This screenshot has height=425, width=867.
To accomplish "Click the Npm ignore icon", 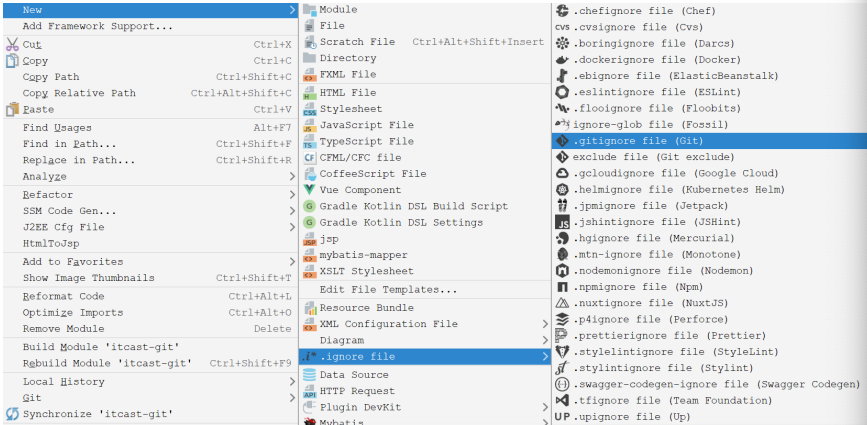I will coord(562,287).
